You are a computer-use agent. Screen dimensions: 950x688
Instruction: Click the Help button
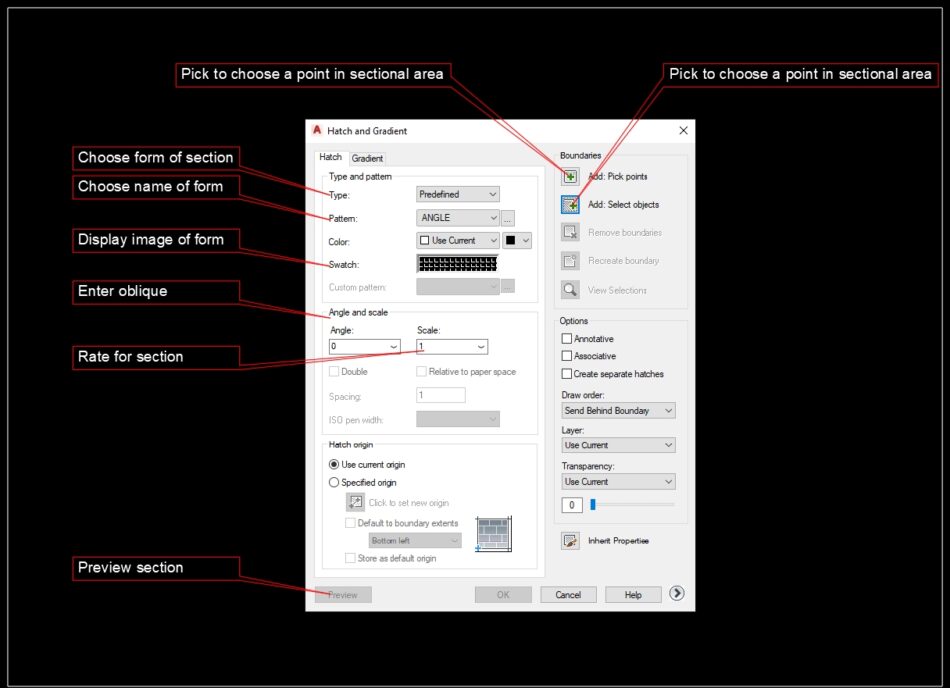click(x=633, y=594)
